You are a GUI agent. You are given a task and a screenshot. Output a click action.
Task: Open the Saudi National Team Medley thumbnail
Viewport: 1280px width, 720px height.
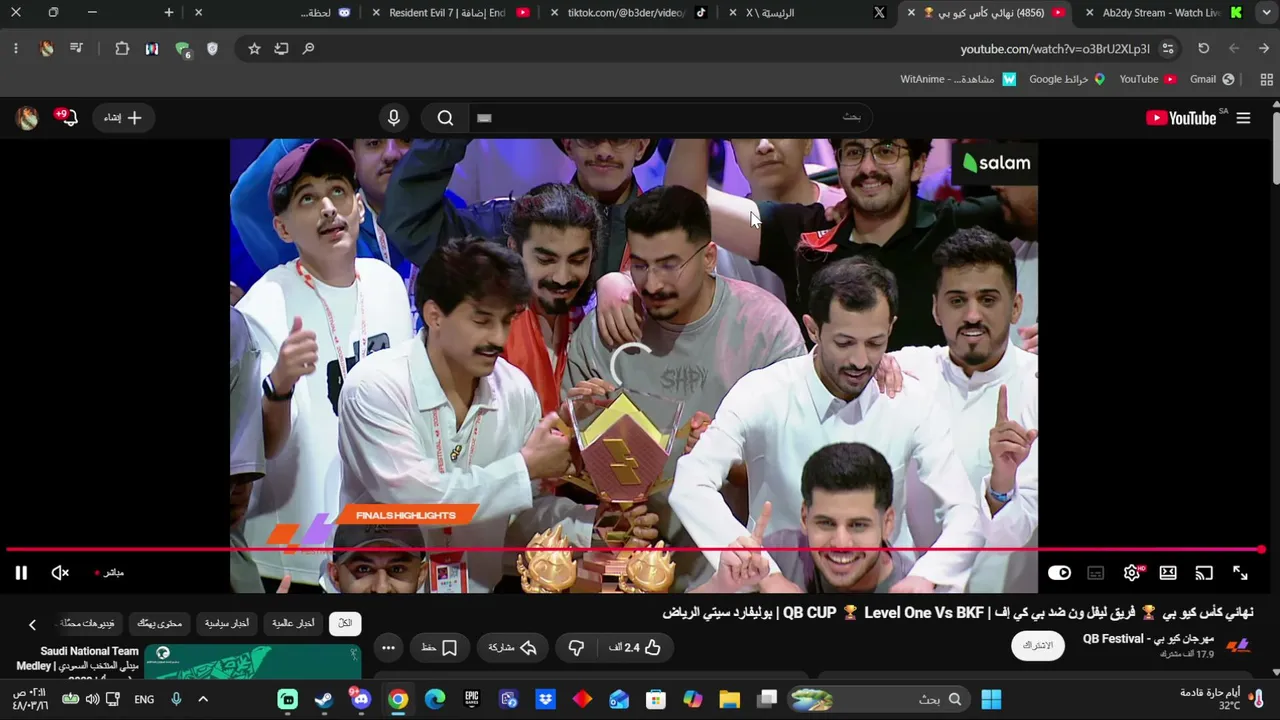252,660
